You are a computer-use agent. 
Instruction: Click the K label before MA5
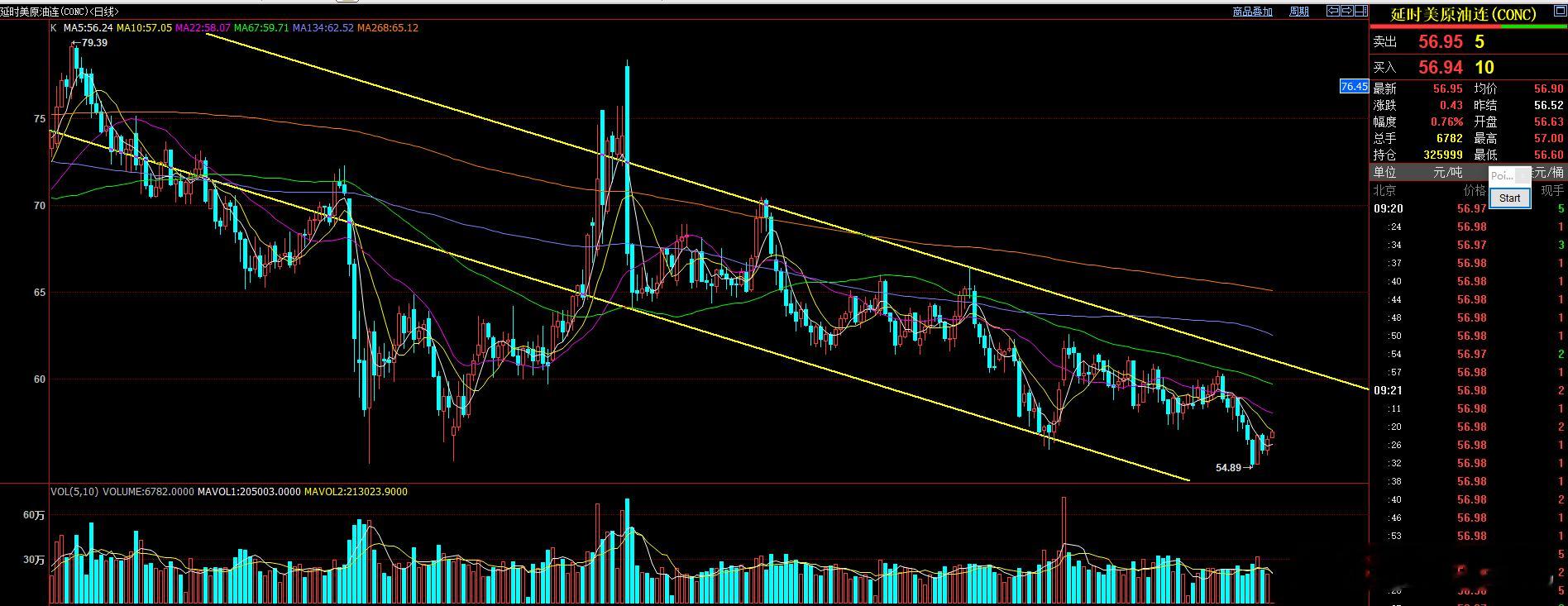(53, 27)
